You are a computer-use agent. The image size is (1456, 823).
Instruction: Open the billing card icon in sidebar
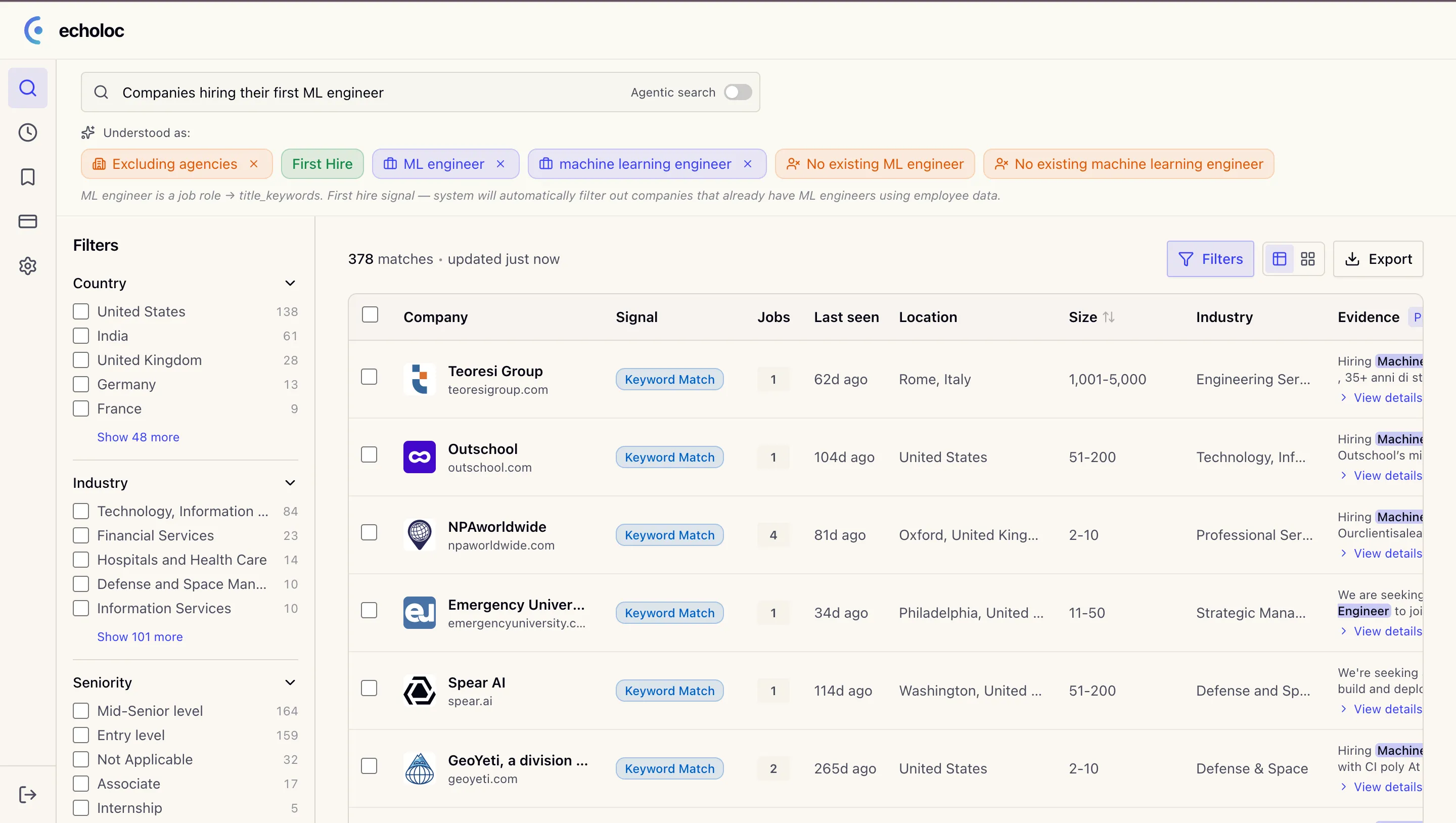[x=28, y=221]
